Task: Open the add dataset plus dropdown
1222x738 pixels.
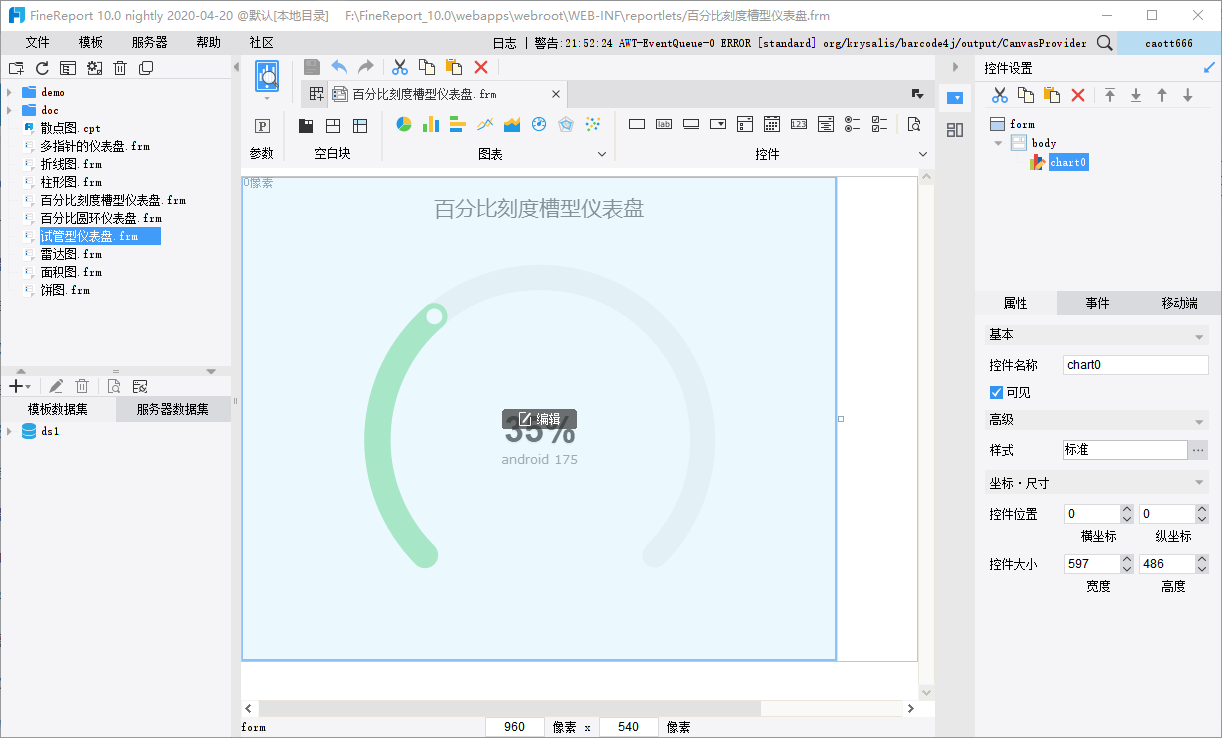Action: pos(19,386)
